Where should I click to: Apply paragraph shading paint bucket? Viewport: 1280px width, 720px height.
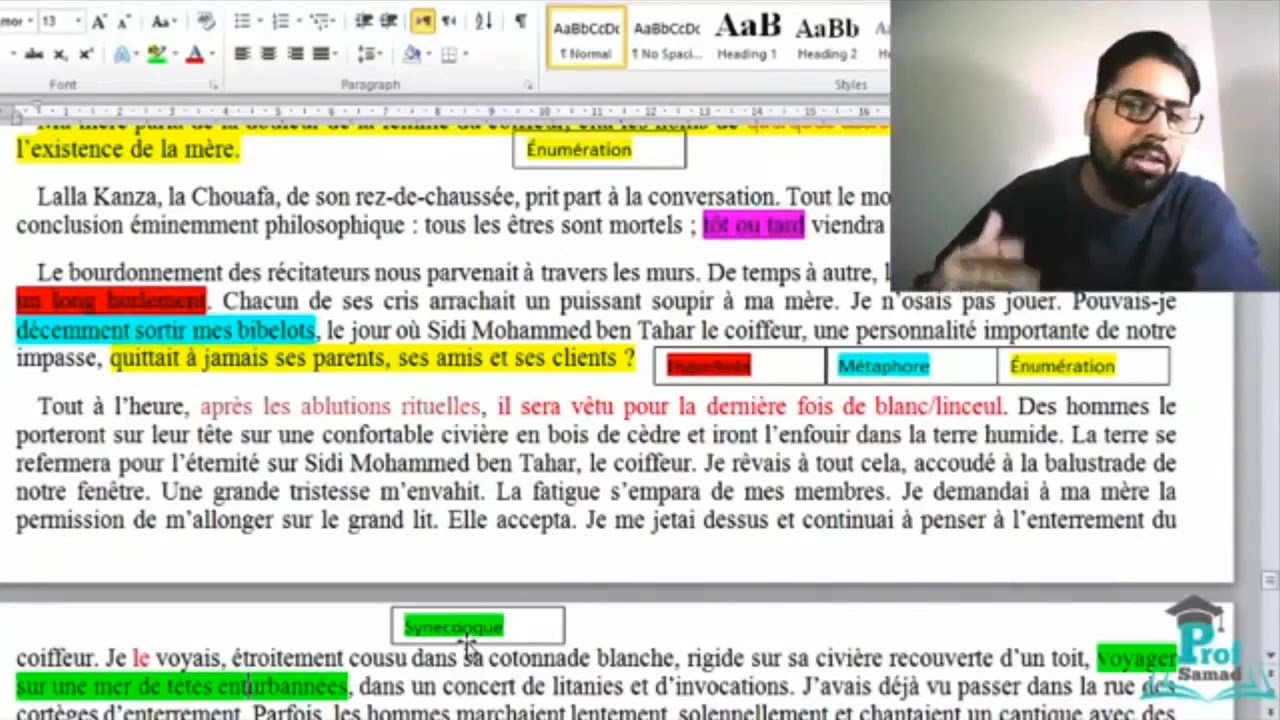coord(411,54)
